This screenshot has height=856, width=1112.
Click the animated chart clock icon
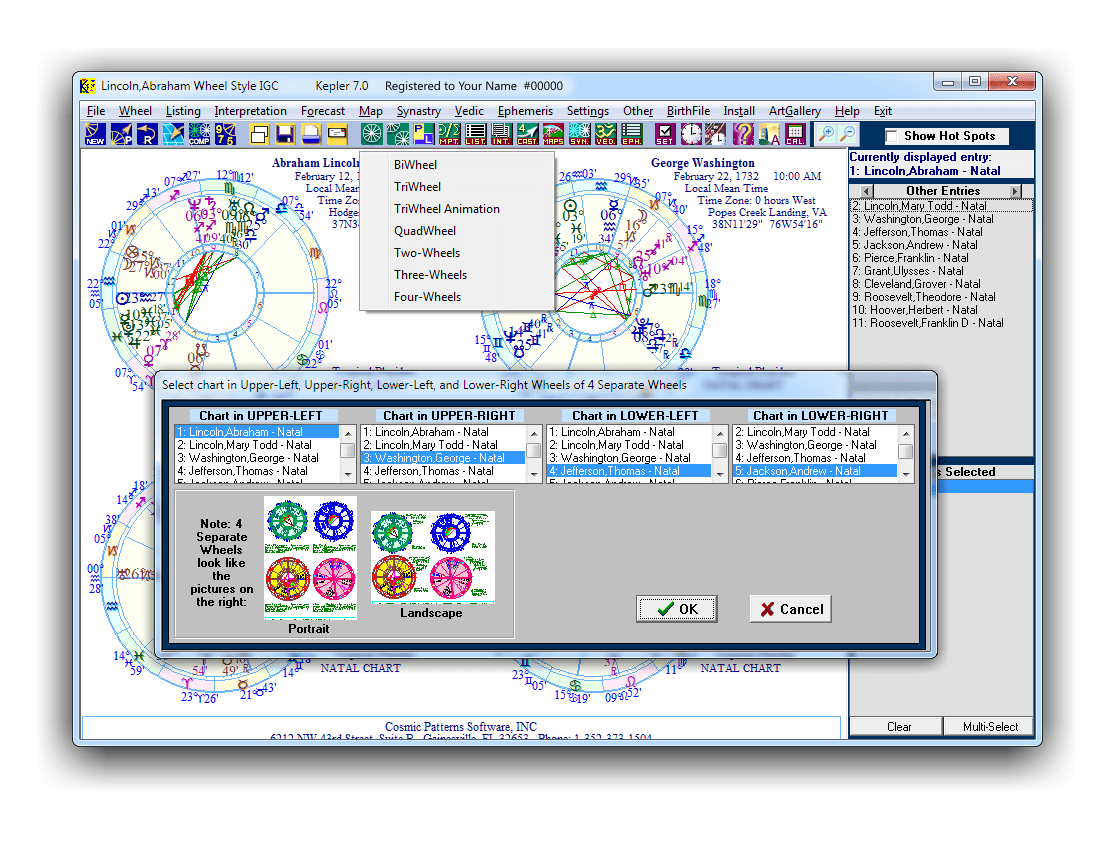[716, 134]
